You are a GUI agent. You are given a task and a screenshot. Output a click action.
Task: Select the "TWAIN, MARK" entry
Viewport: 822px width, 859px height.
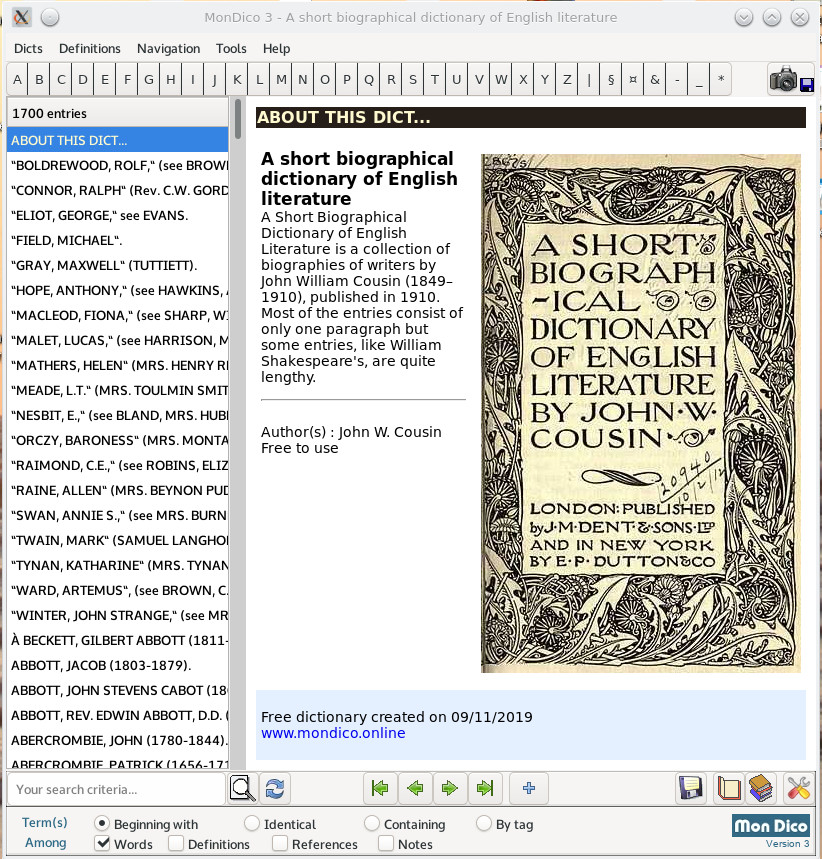(118, 541)
